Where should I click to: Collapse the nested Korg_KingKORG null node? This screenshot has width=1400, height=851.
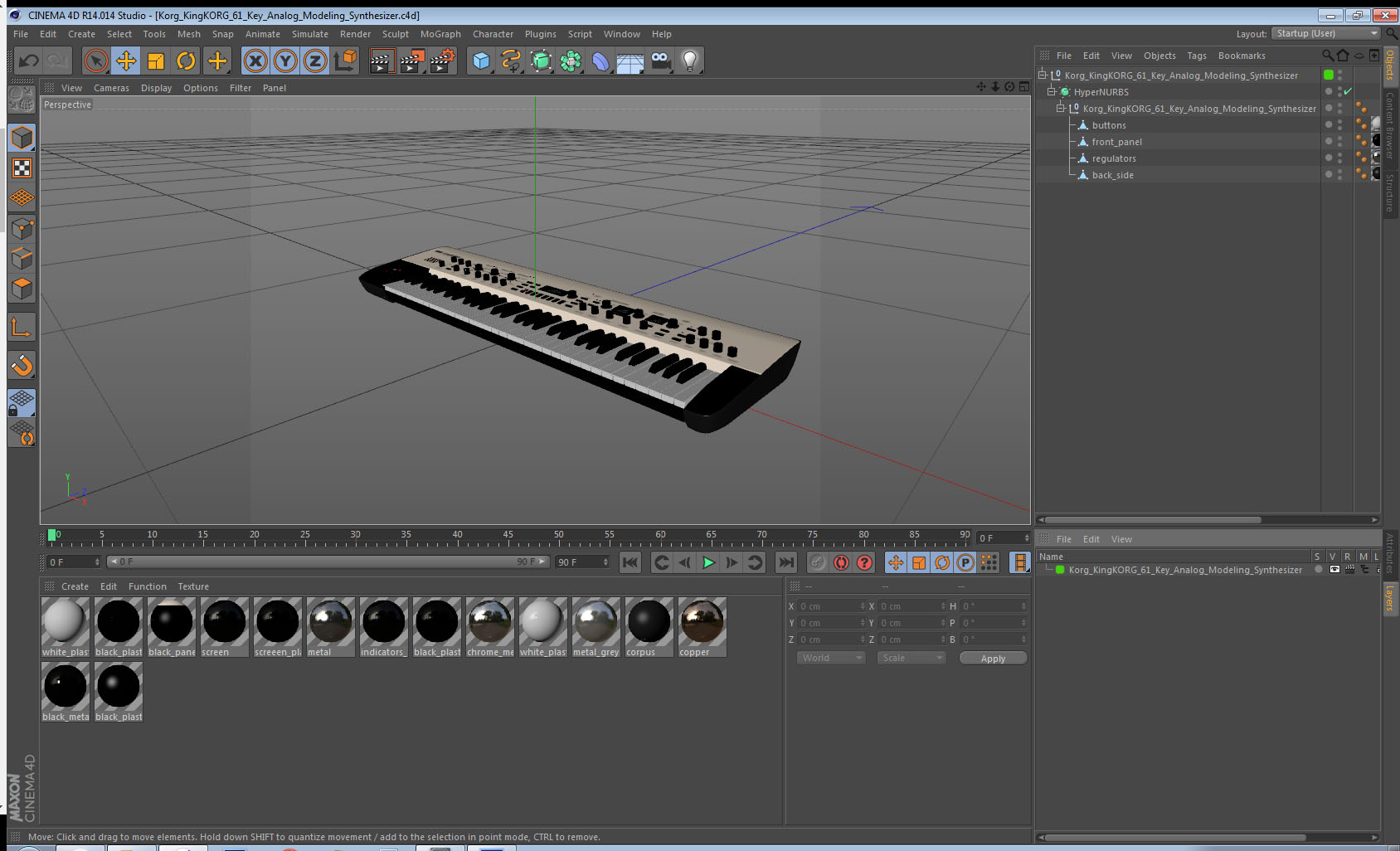(1061, 109)
